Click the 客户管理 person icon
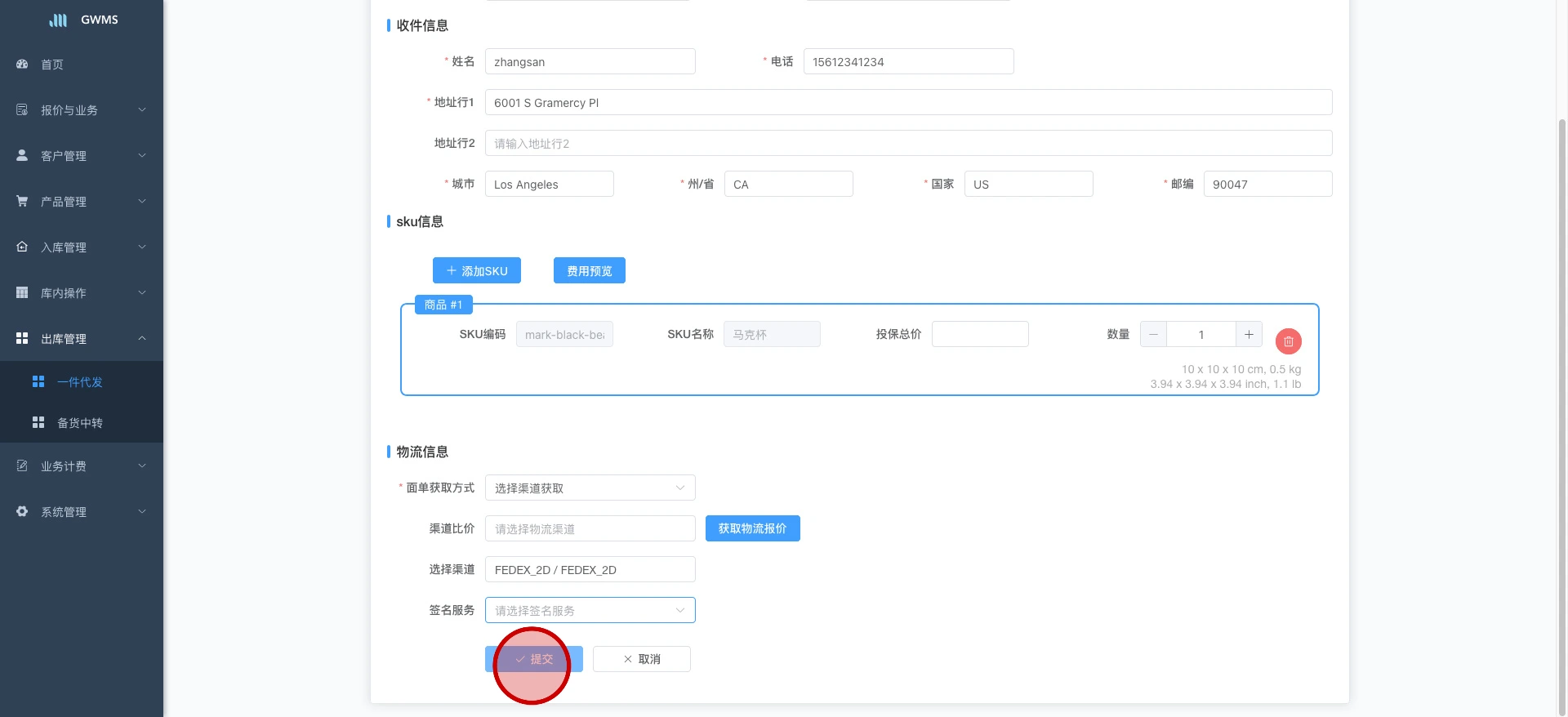1568x717 pixels. click(x=22, y=155)
